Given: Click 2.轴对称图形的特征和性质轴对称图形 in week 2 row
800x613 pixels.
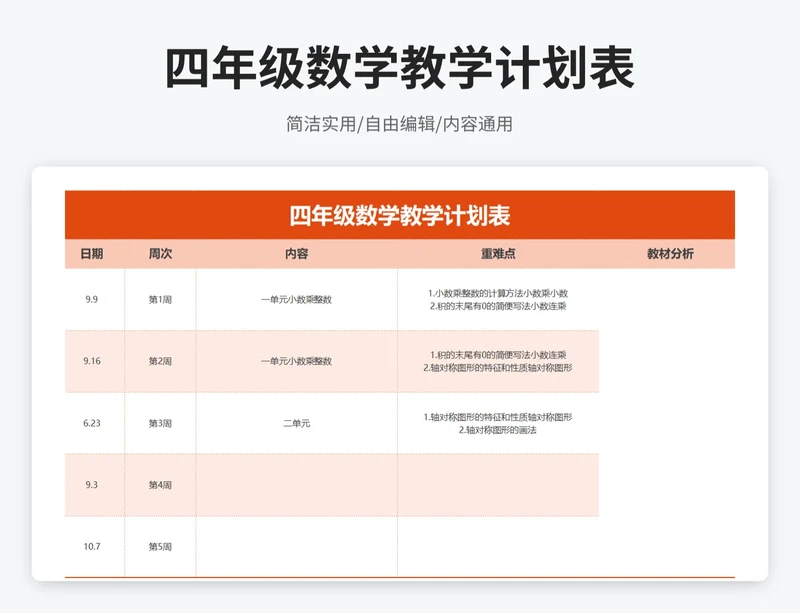Looking at the screenshot, I should (x=498, y=367).
